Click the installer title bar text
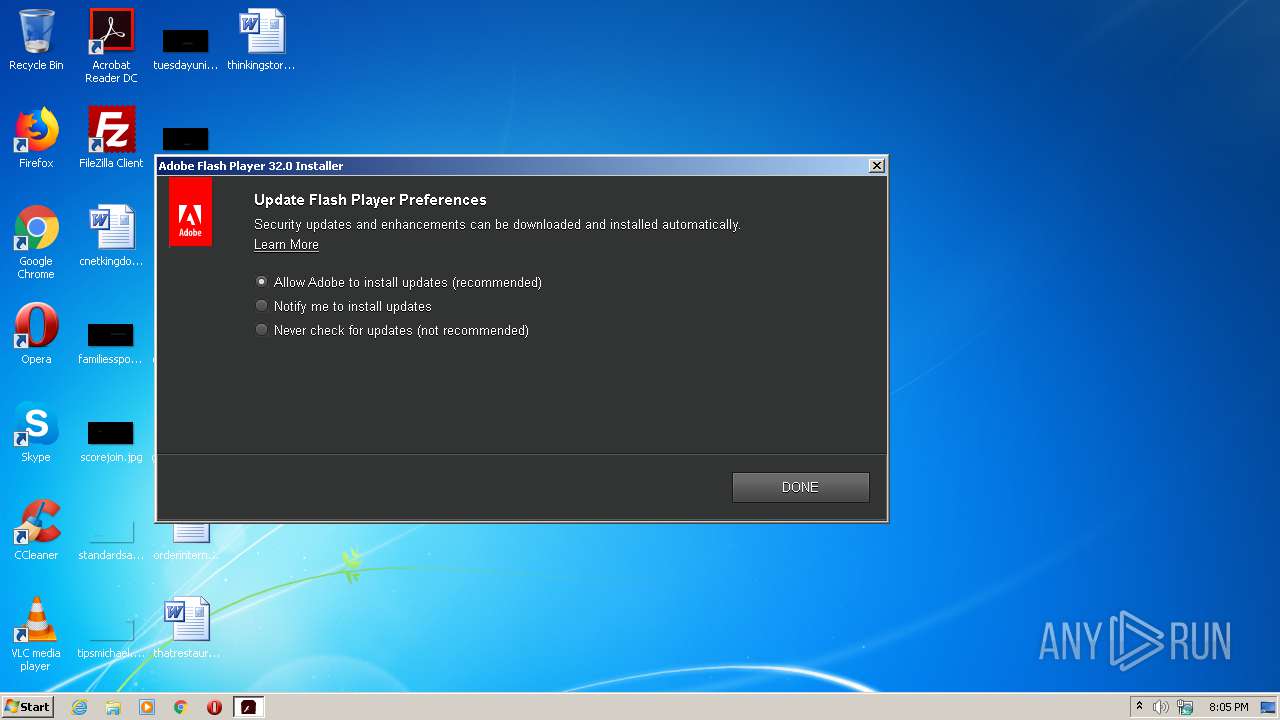Screen dimensions: 1280x720 click(x=251, y=166)
